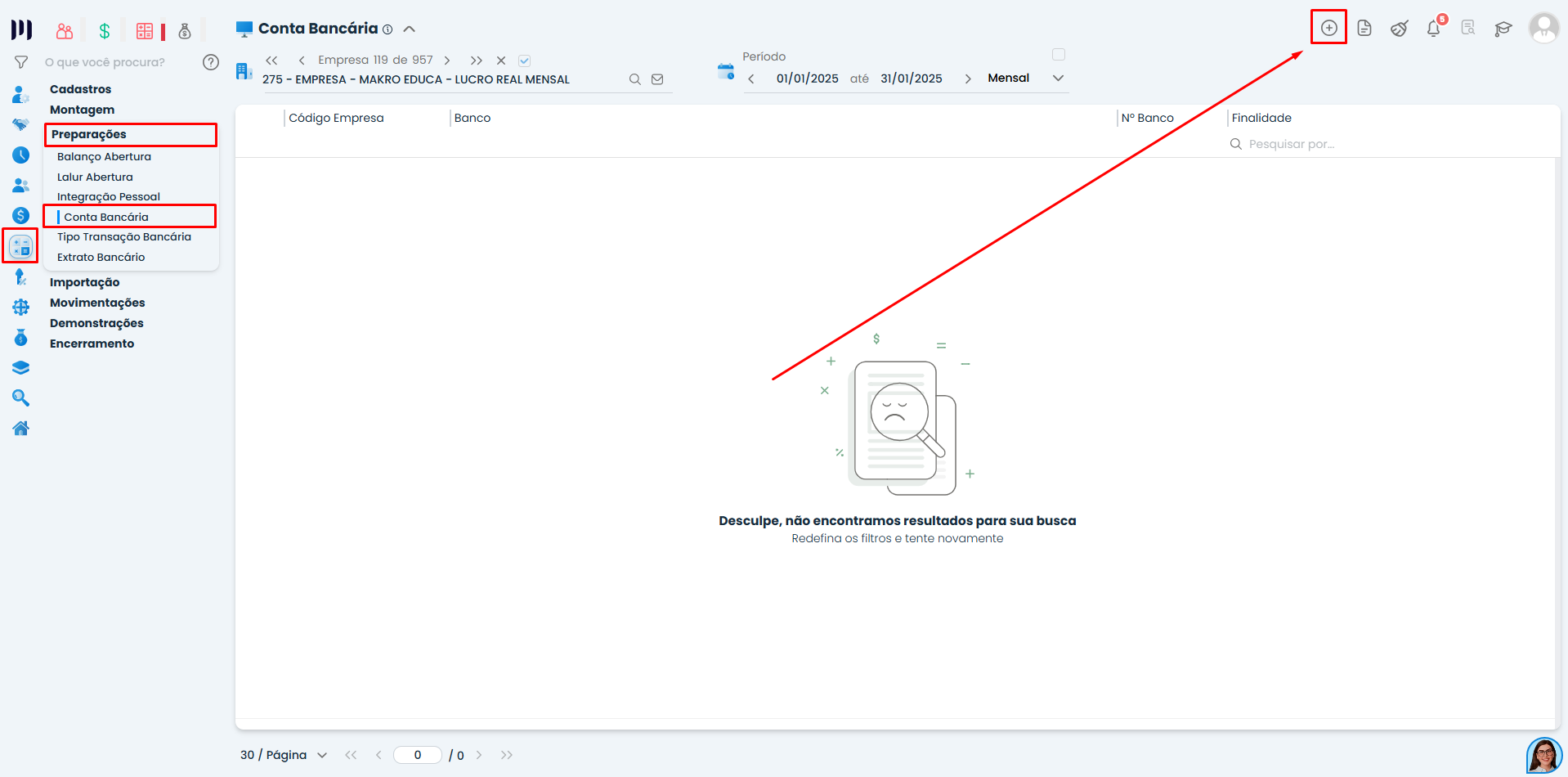Go to next company with right arrow
Viewport: 1568px width, 777px height.
[x=447, y=61]
